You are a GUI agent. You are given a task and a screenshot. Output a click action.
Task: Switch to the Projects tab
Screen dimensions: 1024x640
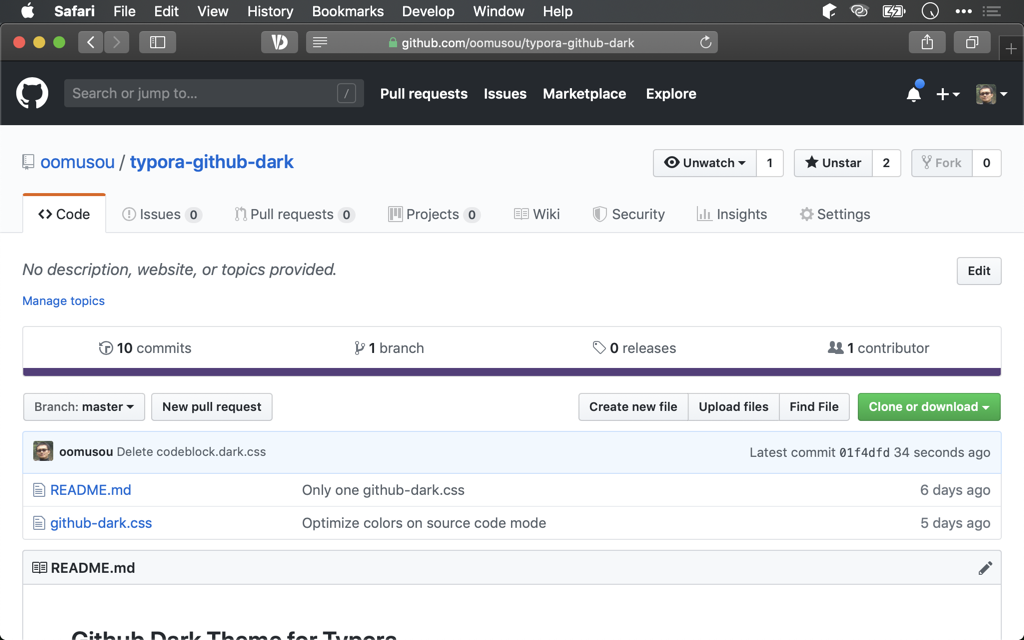(x=434, y=214)
